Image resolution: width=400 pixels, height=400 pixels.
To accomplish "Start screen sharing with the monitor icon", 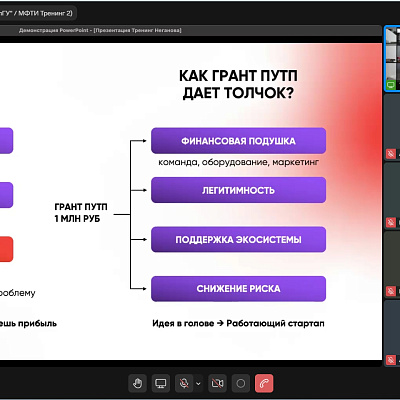I will (x=161, y=383).
